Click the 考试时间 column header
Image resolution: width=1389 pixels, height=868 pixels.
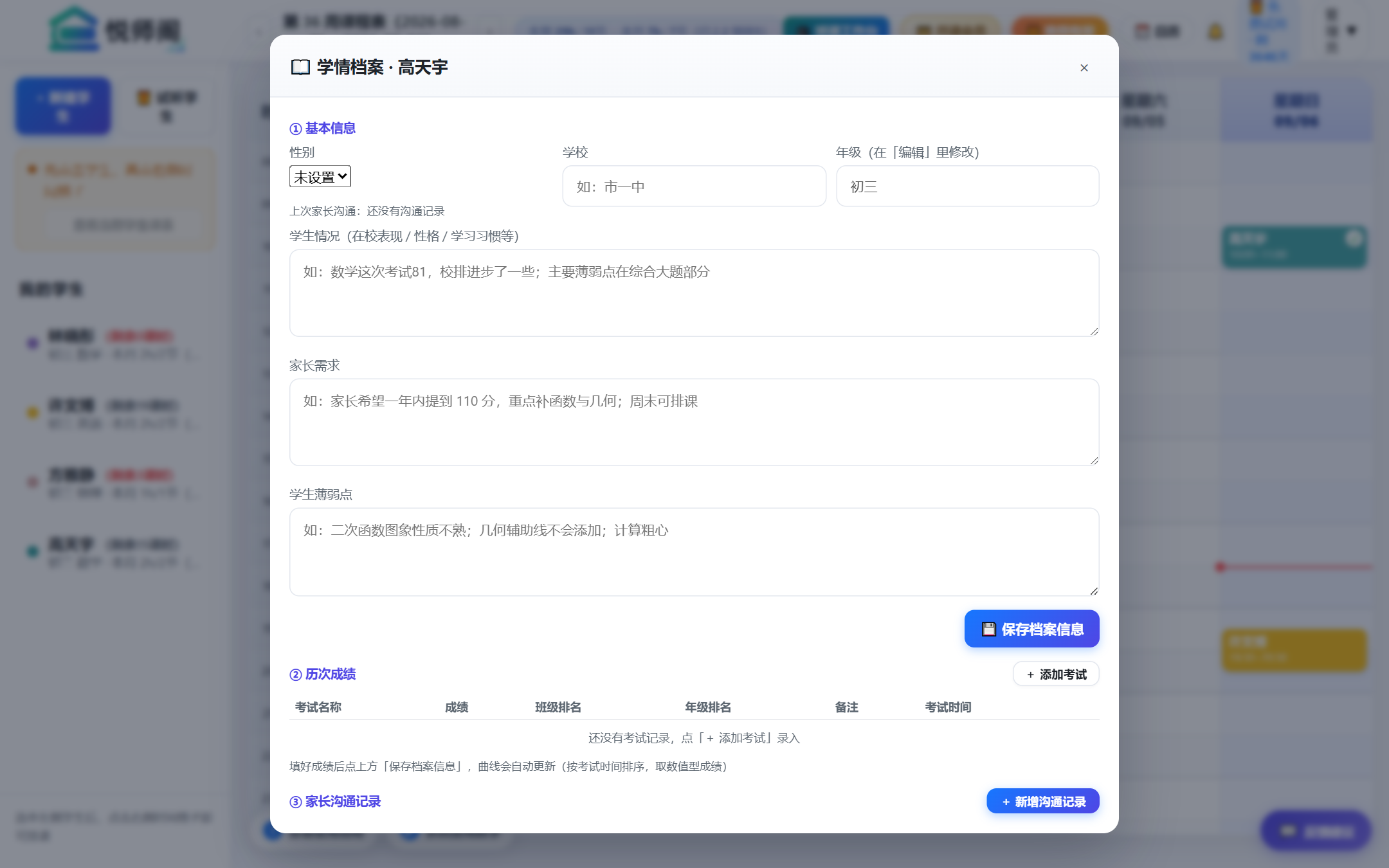(x=948, y=707)
